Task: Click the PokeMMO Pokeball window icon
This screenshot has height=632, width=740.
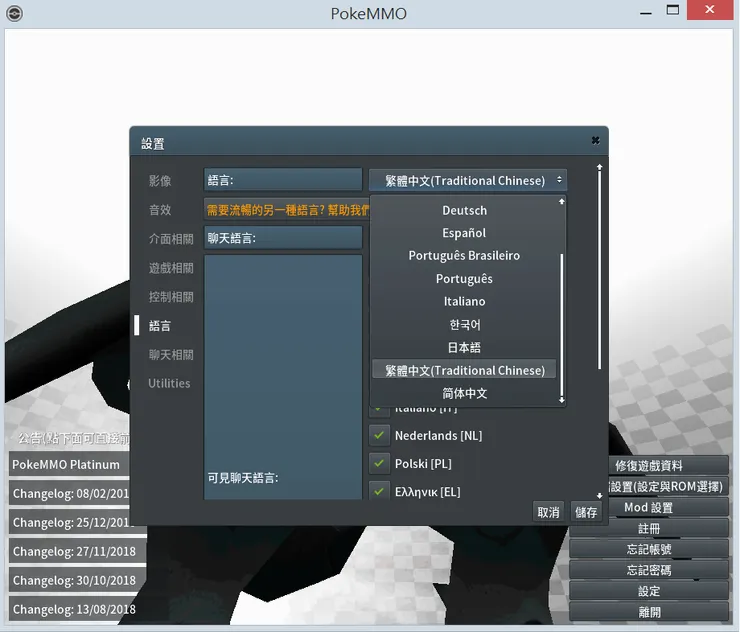Action: tap(15, 13)
